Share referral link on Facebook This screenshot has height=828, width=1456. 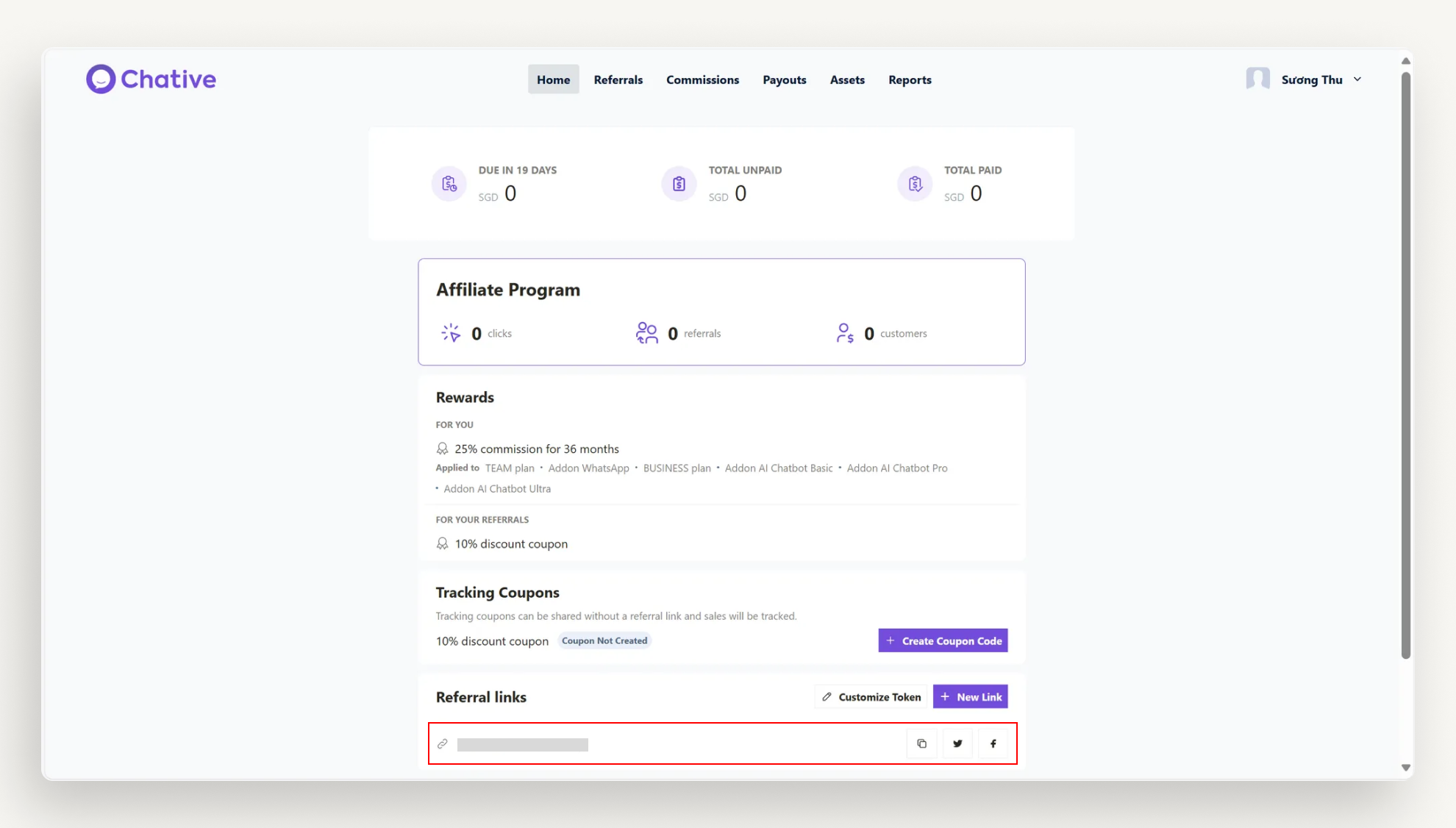(993, 743)
